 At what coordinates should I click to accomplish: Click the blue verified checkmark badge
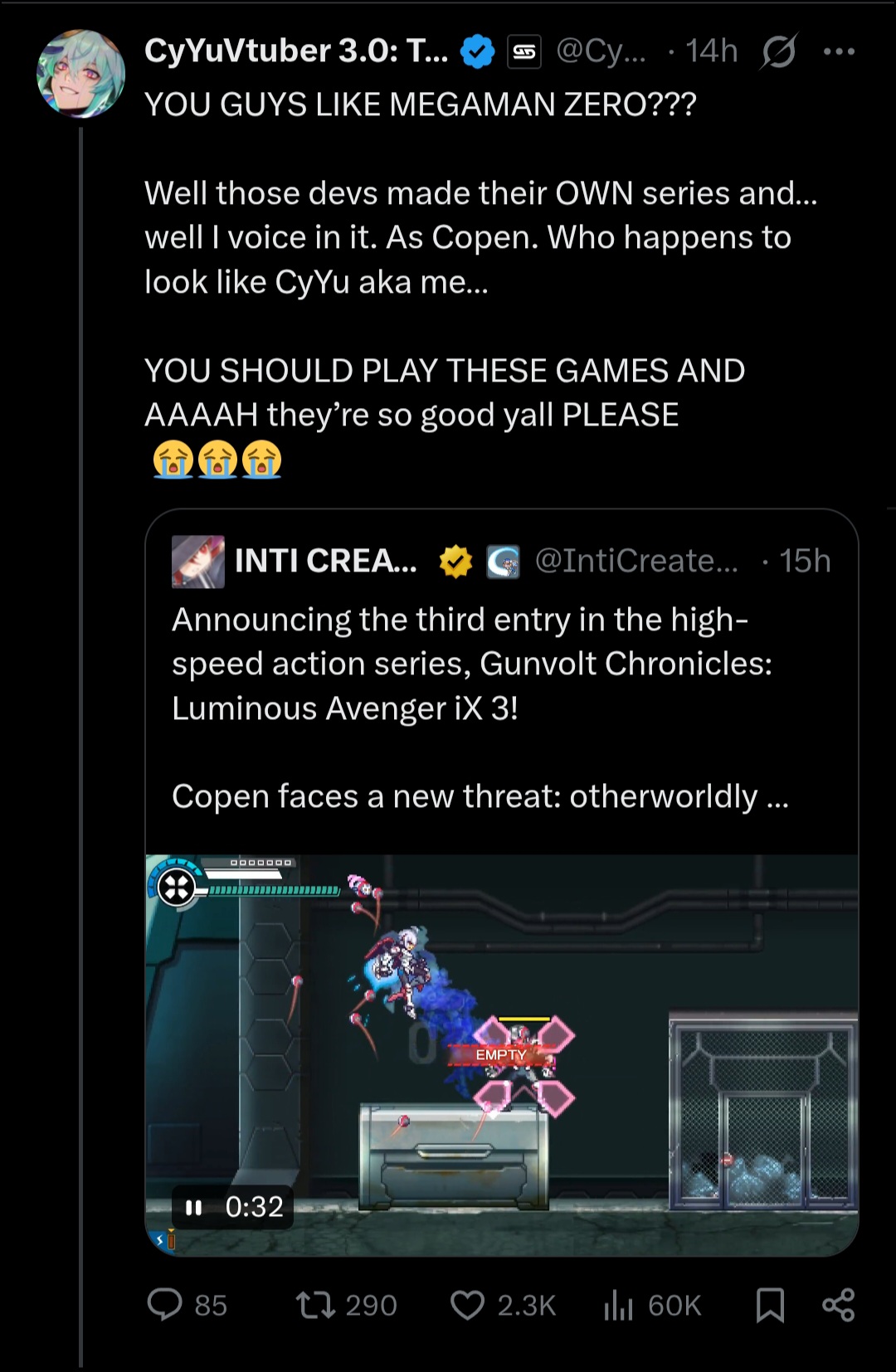[477, 51]
